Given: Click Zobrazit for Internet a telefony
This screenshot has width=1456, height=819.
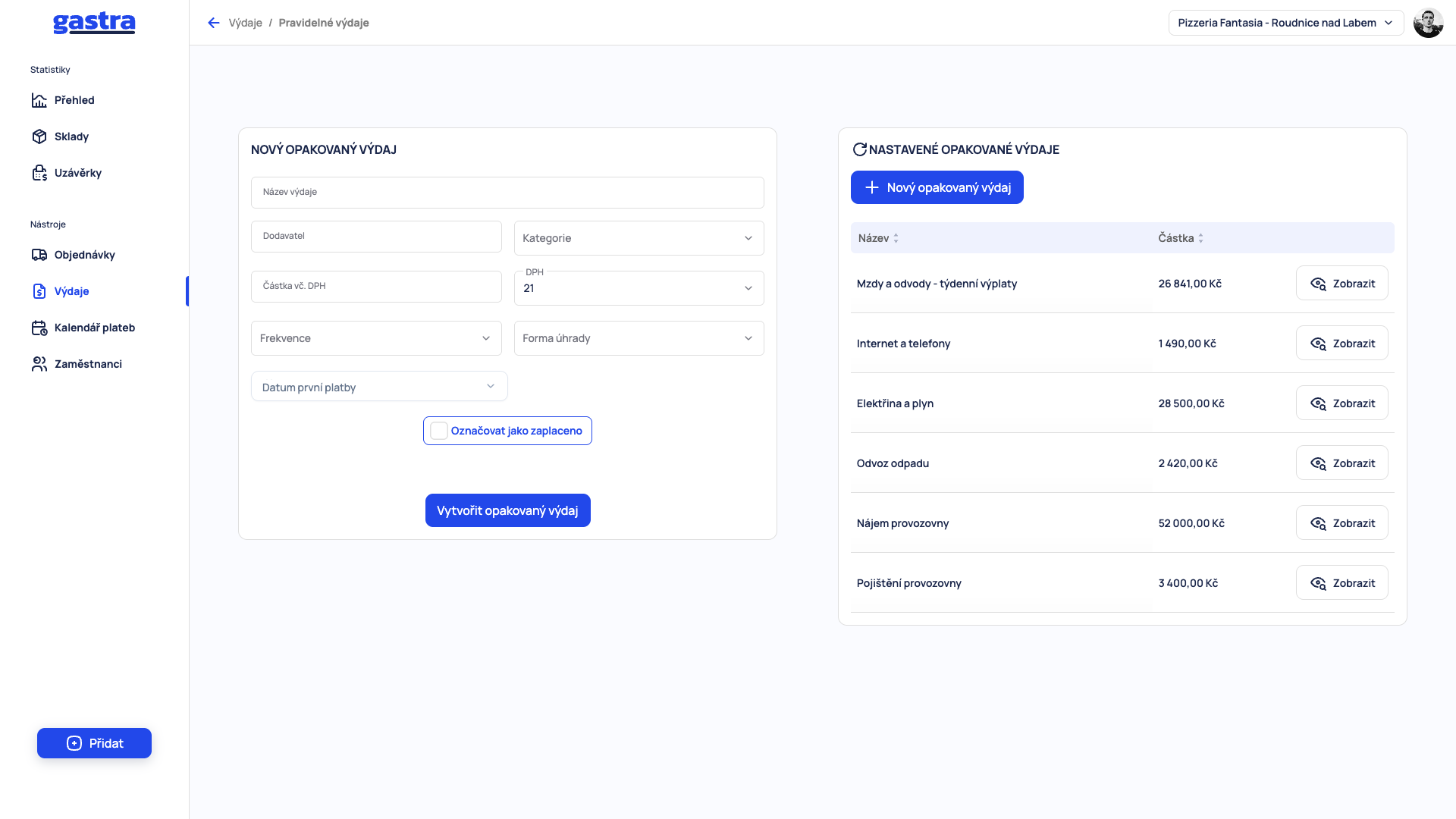Looking at the screenshot, I should pos(1341,343).
